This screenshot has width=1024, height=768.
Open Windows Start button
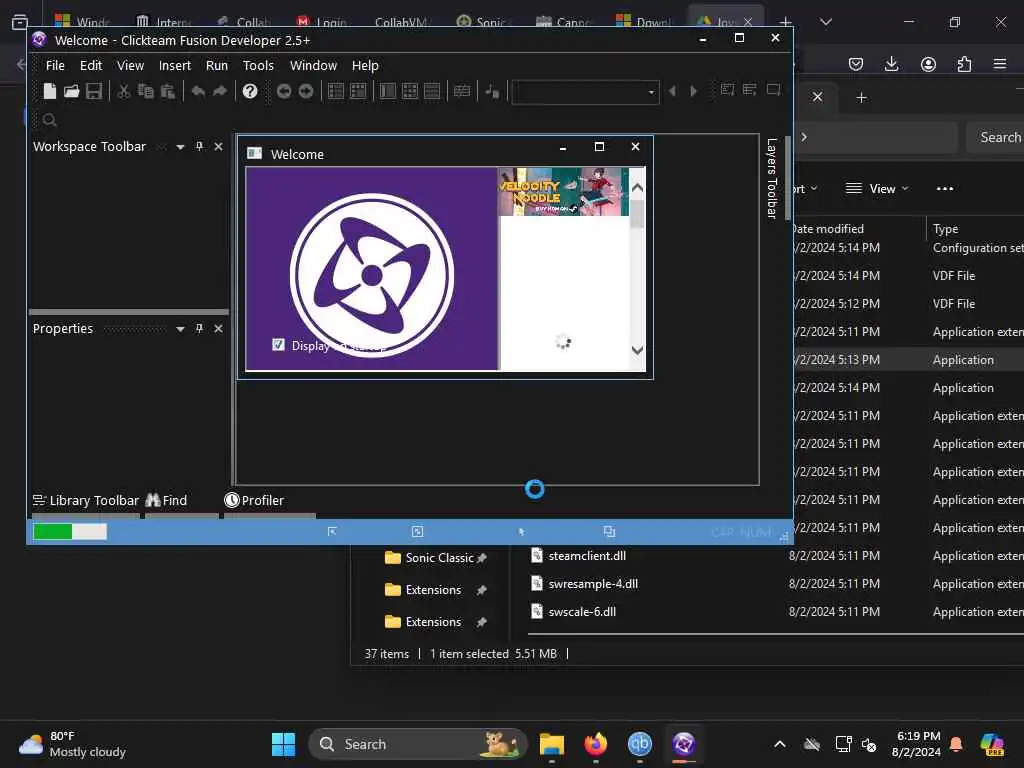click(283, 744)
